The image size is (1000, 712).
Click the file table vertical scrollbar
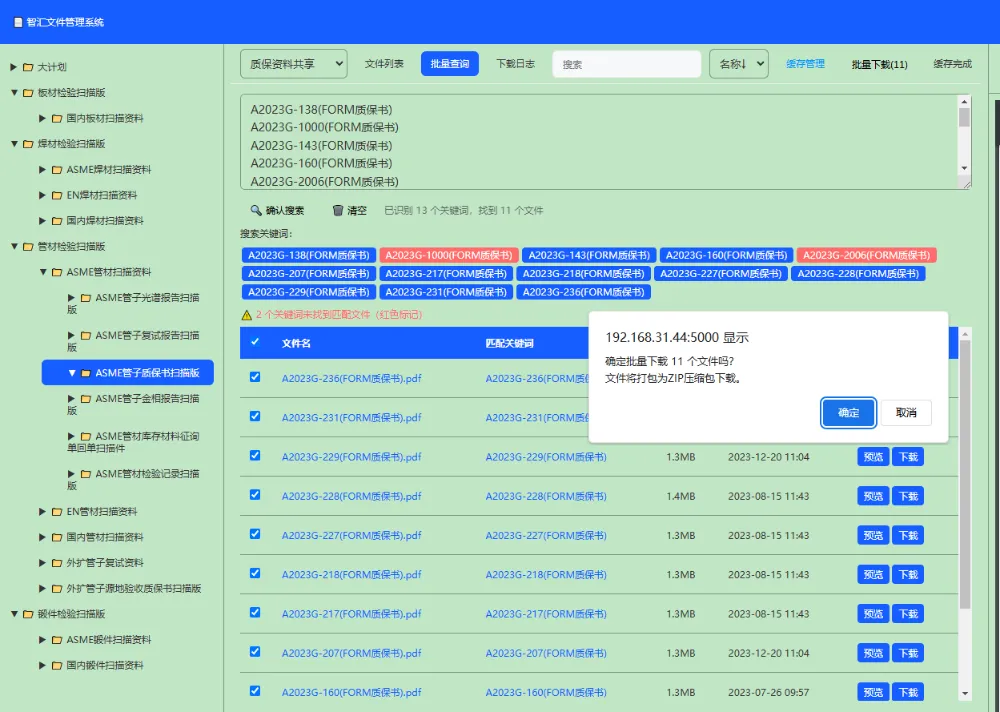coord(964,473)
